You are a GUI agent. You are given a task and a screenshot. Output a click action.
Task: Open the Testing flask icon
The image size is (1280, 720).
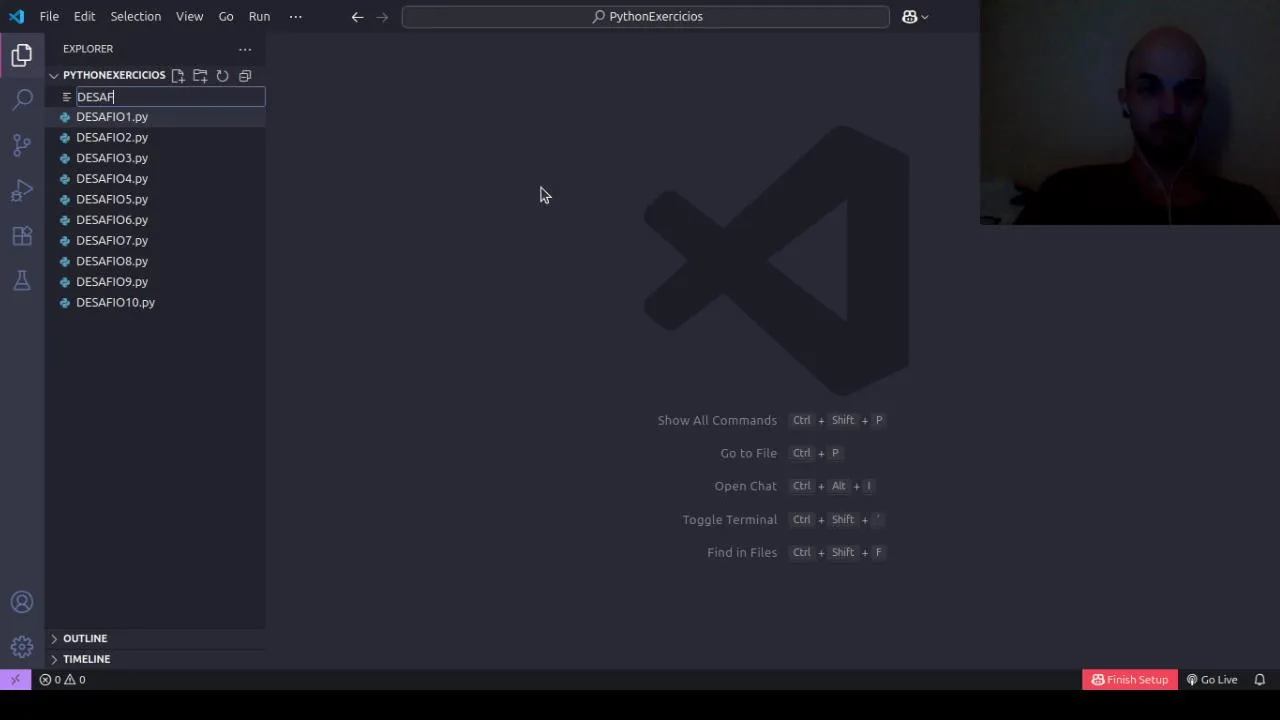(x=22, y=281)
